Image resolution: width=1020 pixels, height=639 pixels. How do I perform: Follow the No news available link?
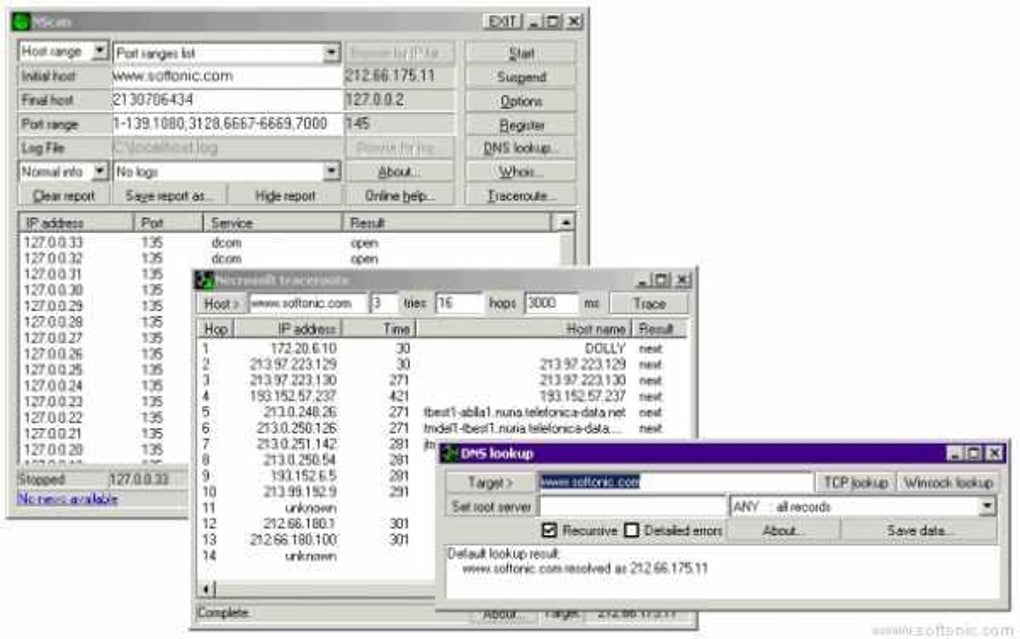click(68, 498)
